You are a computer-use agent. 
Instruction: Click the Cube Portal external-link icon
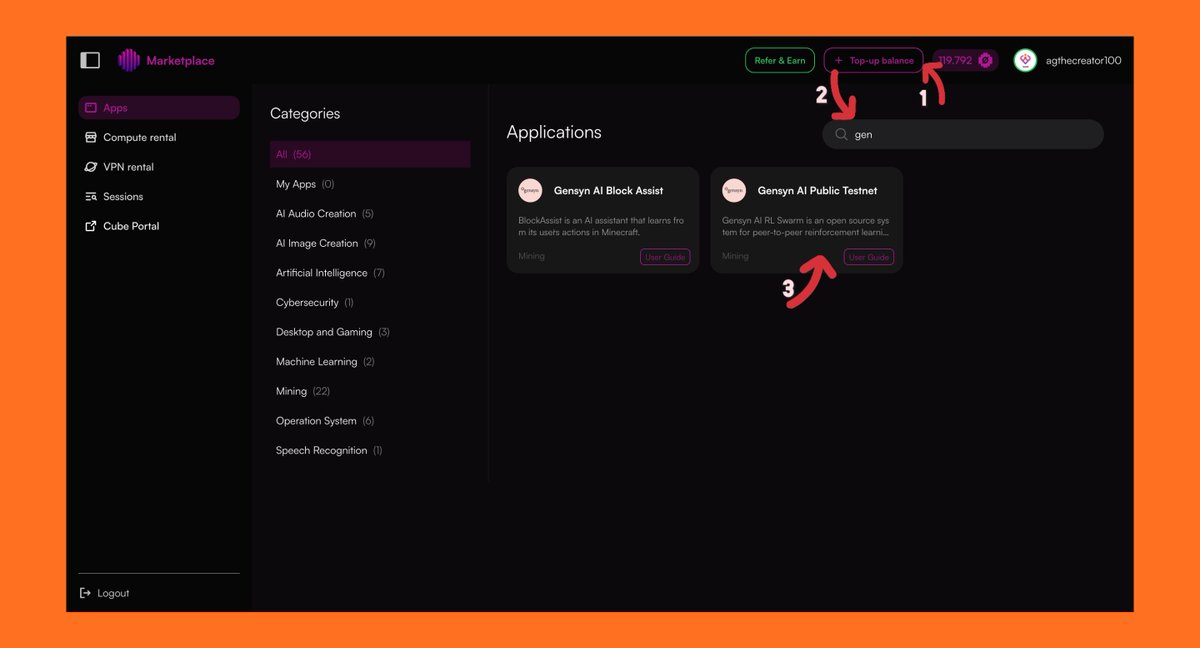tap(90, 226)
